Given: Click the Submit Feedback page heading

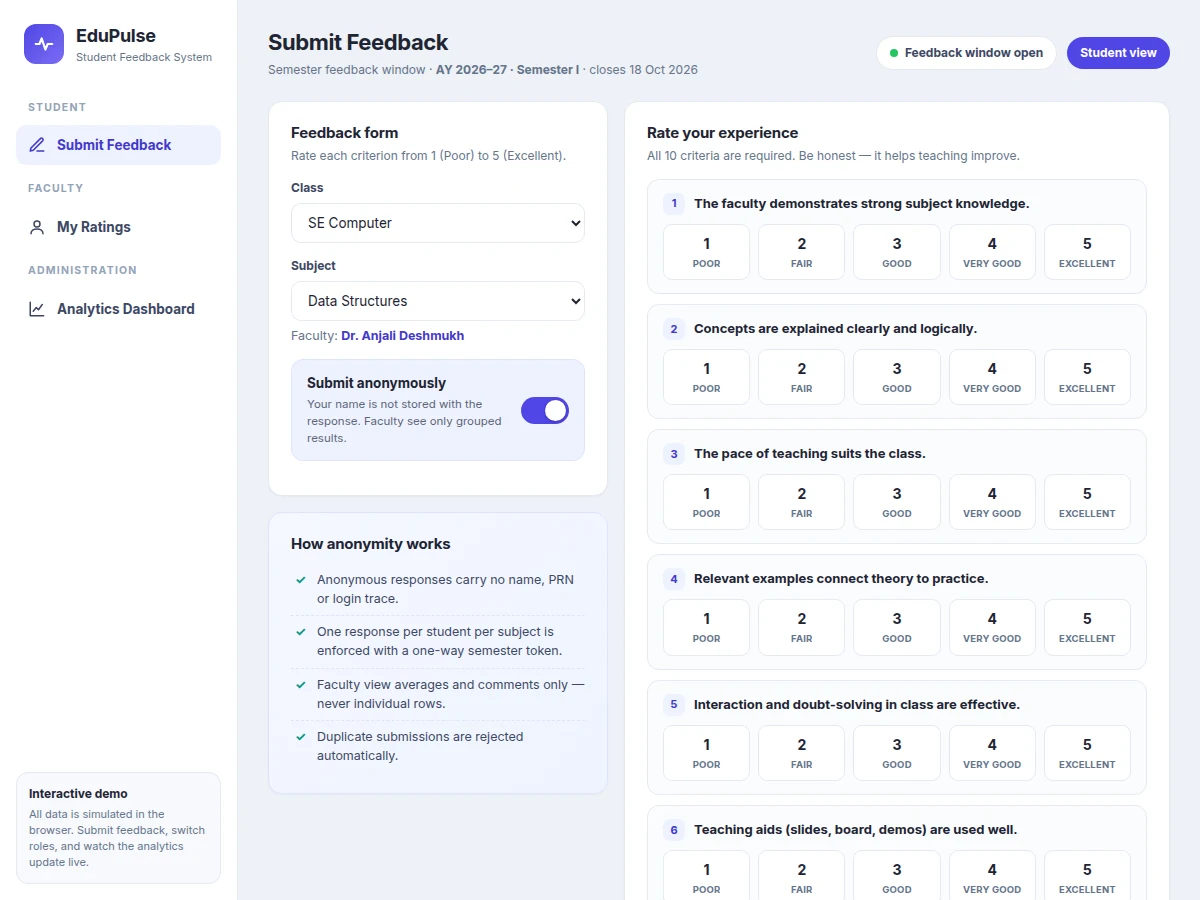Looking at the screenshot, I should 358,42.
